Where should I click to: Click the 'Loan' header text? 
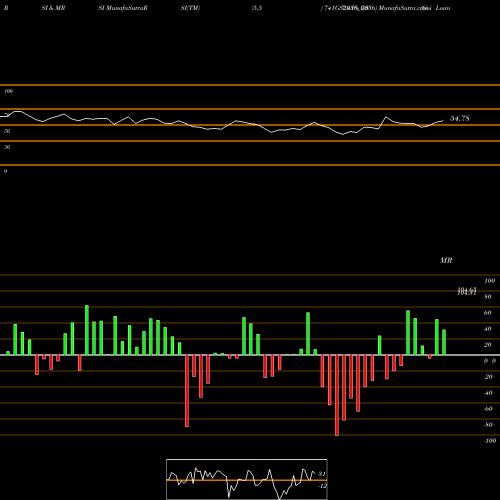(x=443, y=8)
